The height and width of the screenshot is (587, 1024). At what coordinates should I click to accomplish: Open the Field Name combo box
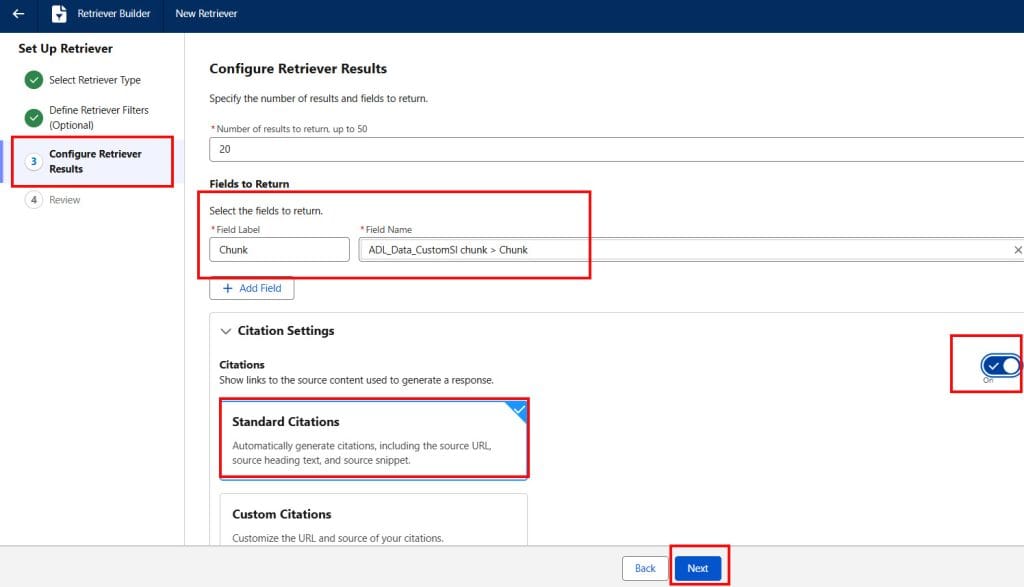(x=691, y=250)
